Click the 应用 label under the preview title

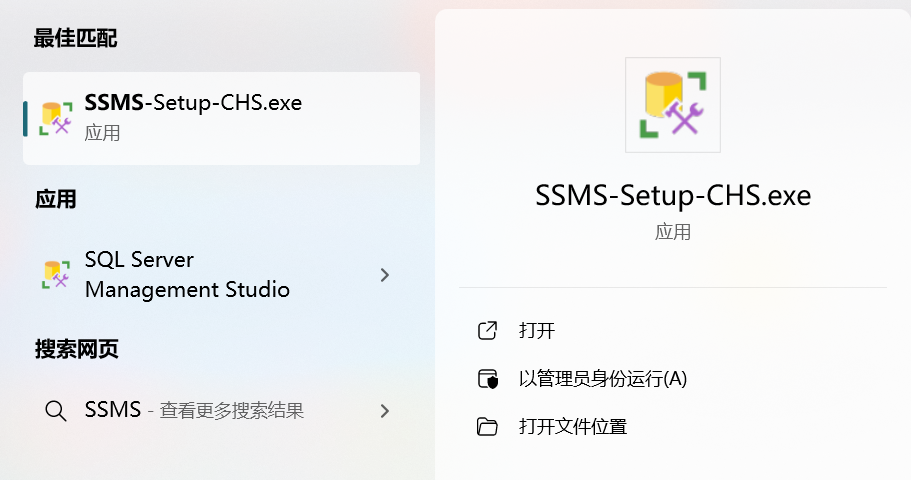(x=673, y=232)
